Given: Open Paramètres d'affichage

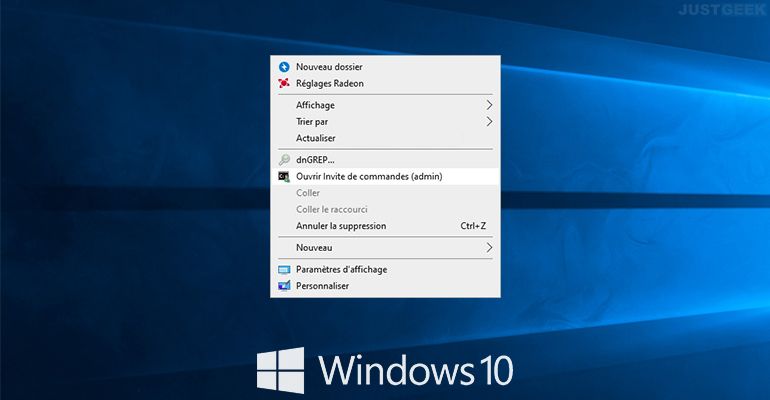Looking at the screenshot, I should pos(385,269).
